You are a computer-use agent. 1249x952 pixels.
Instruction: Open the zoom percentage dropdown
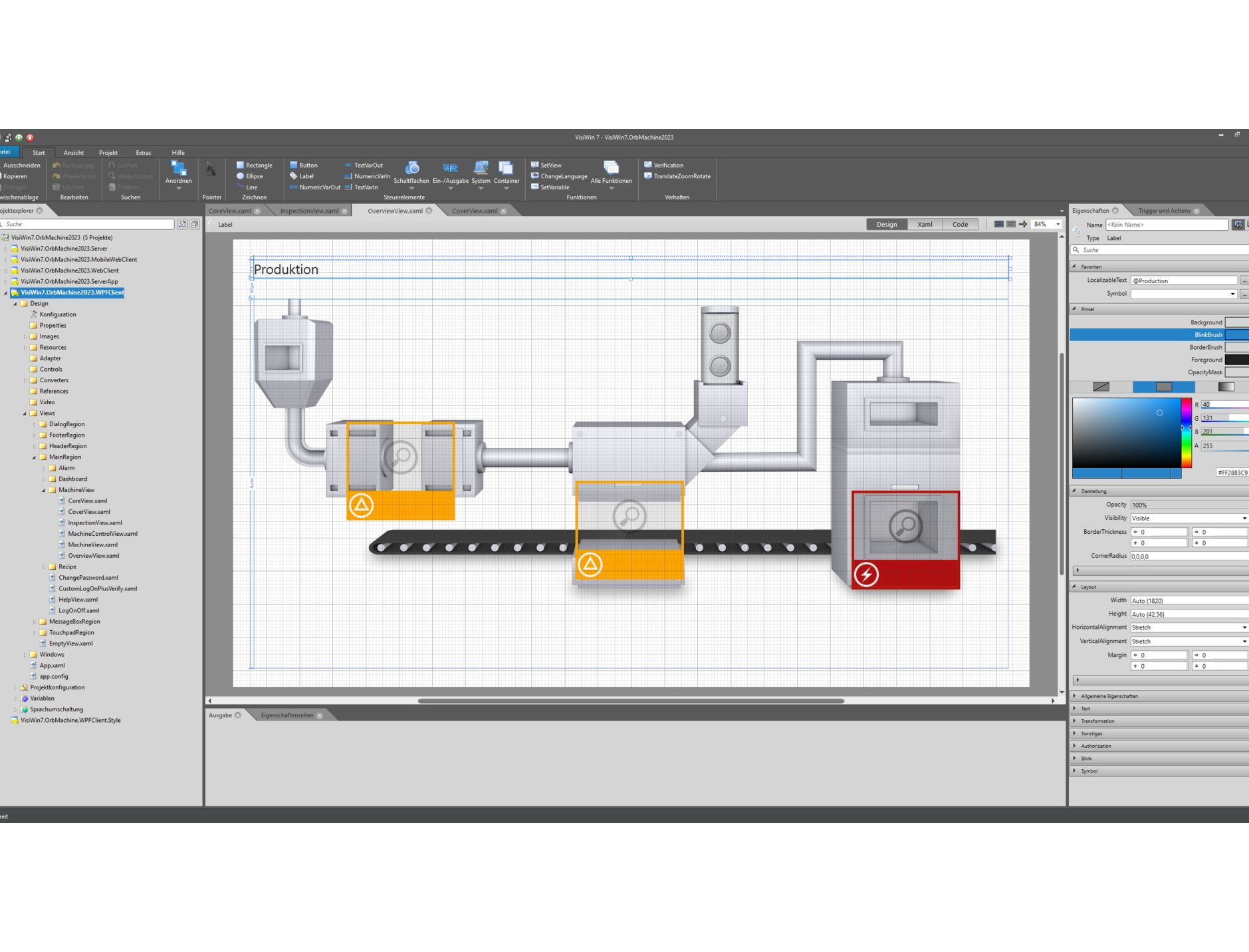1058,224
